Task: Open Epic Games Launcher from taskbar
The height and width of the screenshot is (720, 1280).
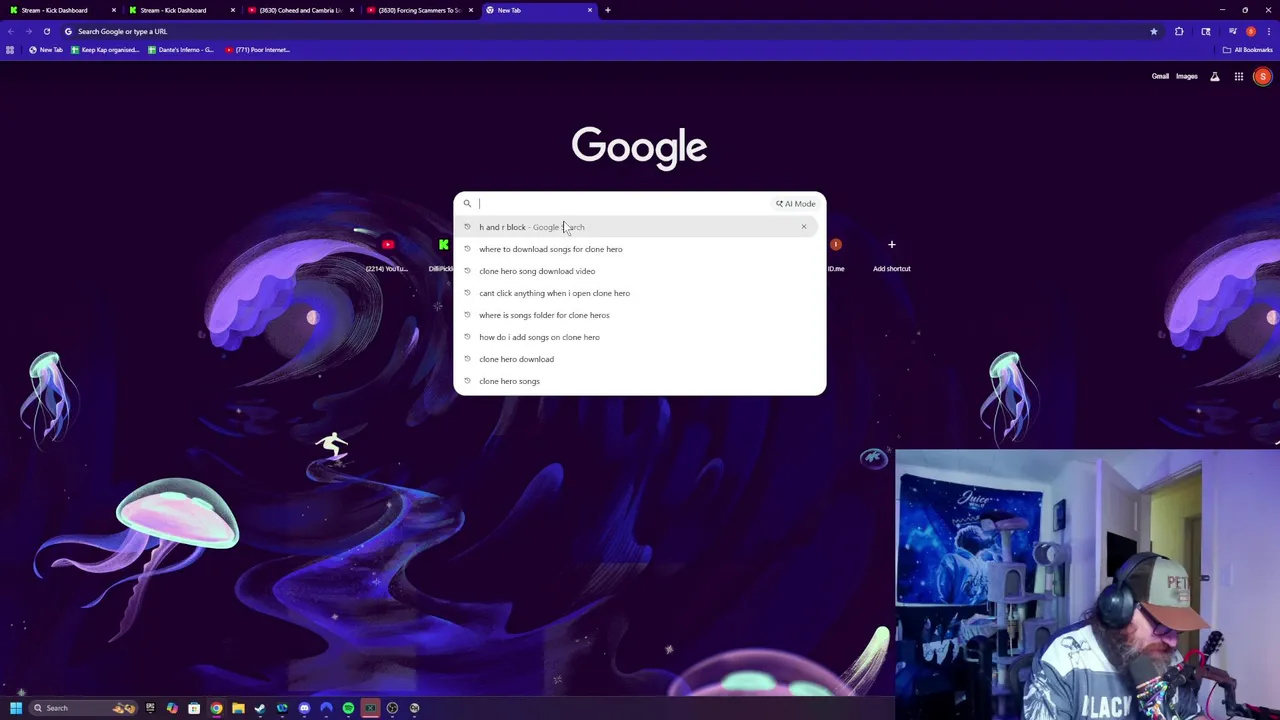Action: [x=150, y=708]
